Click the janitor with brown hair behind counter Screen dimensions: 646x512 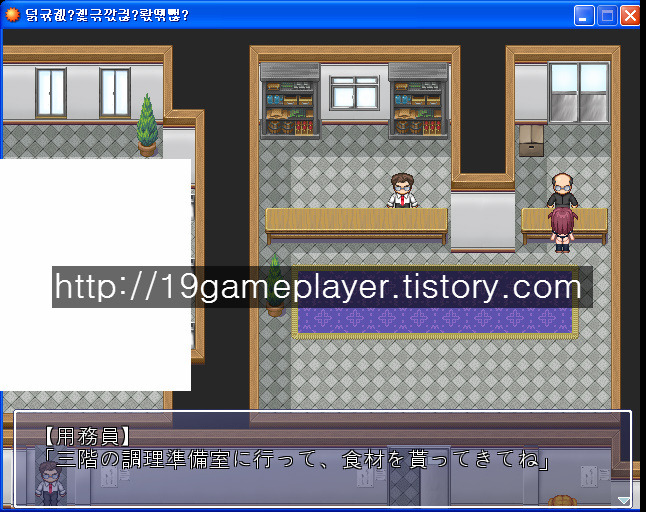[402, 190]
